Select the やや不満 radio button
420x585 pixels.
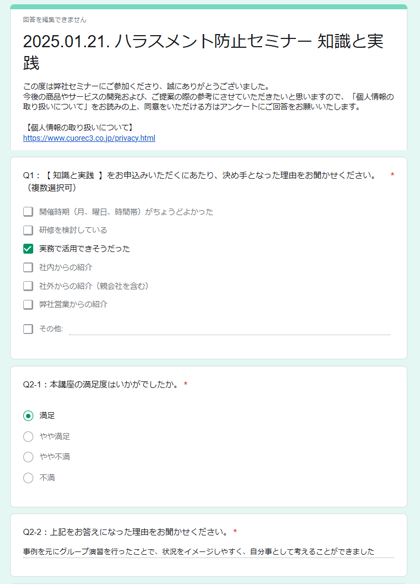point(28,457)
